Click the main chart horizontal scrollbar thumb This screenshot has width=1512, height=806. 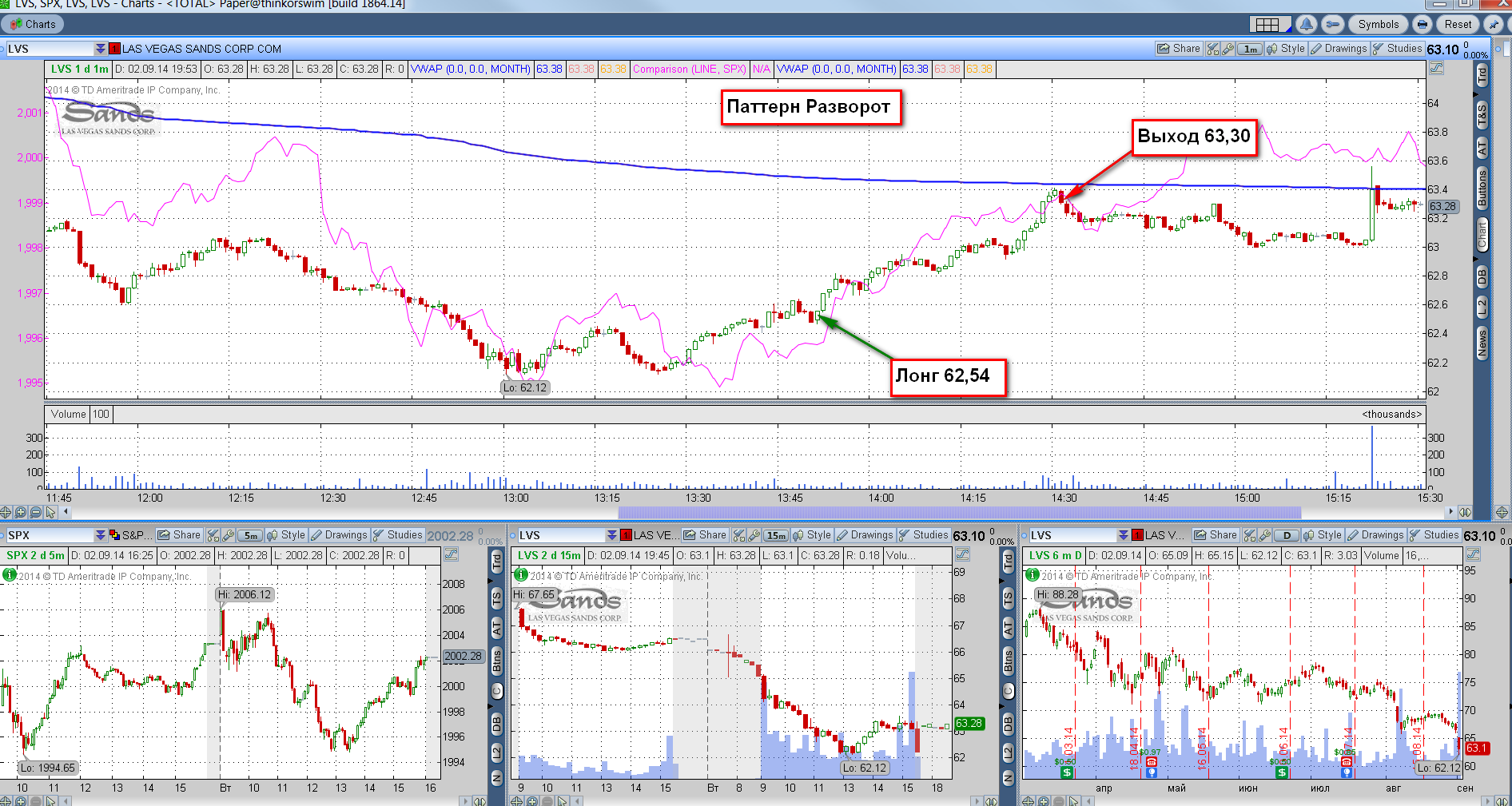click(x=959, y=512)
